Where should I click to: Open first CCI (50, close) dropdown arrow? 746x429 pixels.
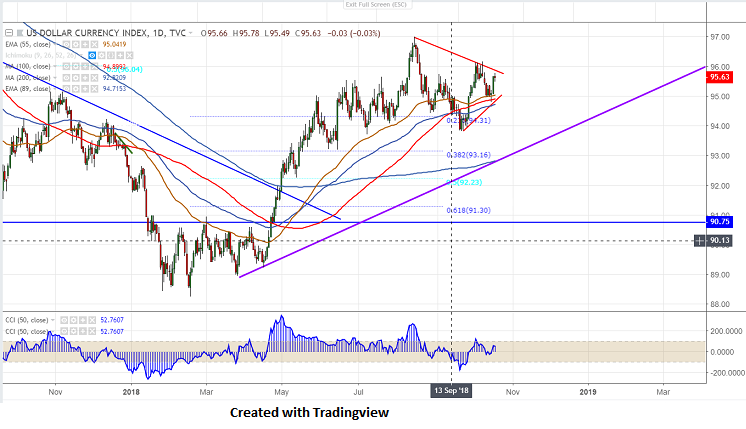point(53,320)
